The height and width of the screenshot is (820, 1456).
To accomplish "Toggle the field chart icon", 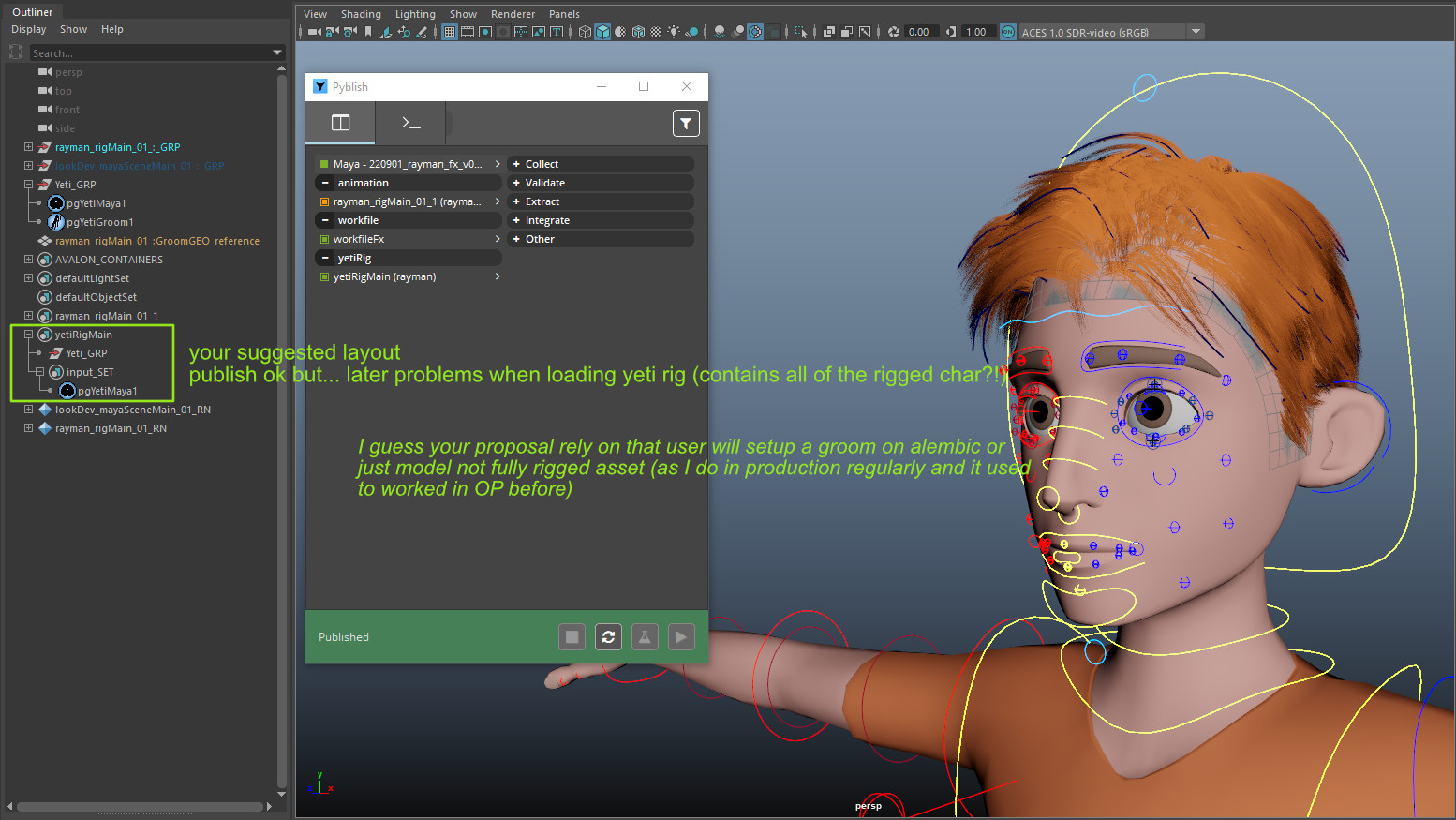I will (x=521, y=32).
